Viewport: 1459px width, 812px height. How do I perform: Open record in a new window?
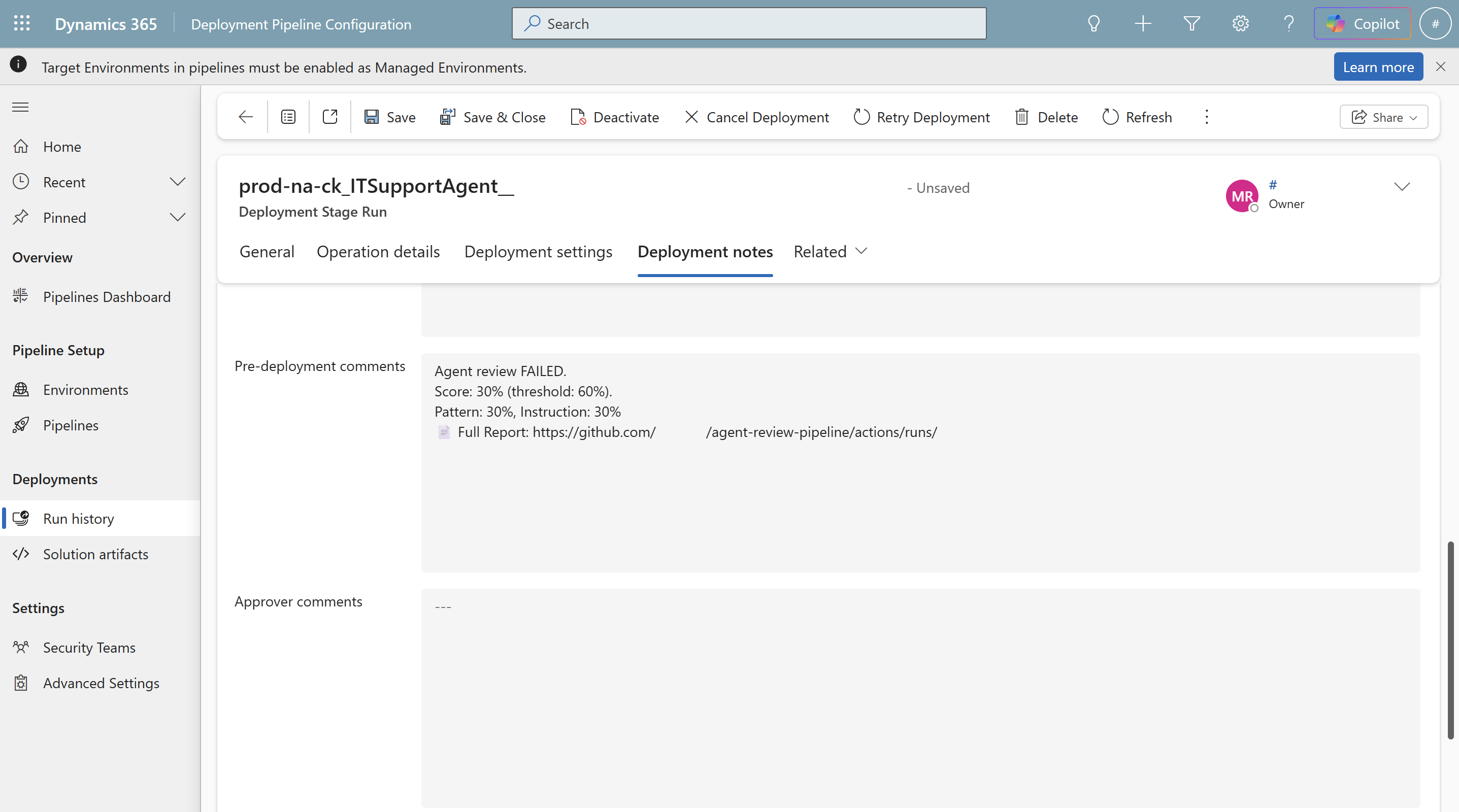pos(329,117)
